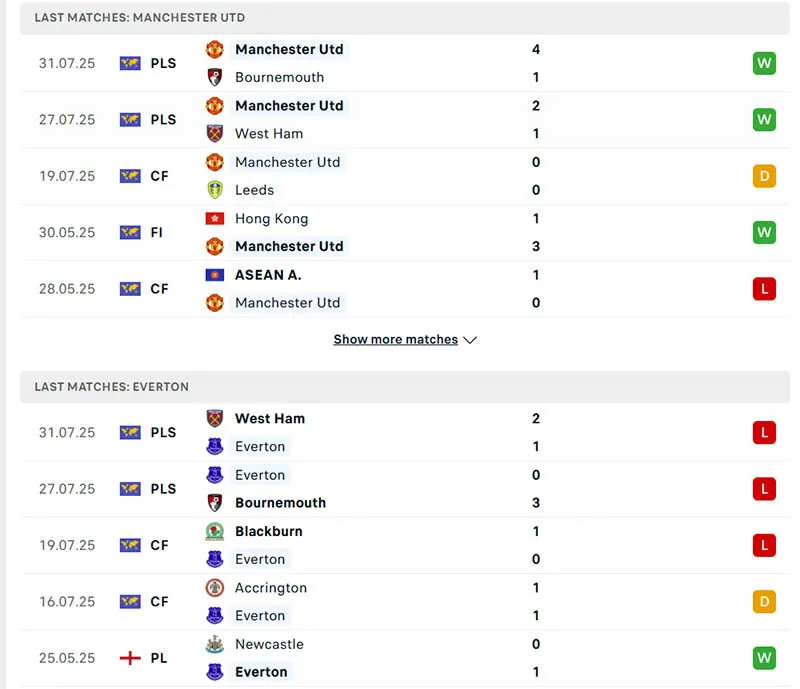Click the red L badge for ASEAN A. match

[764, 289]
